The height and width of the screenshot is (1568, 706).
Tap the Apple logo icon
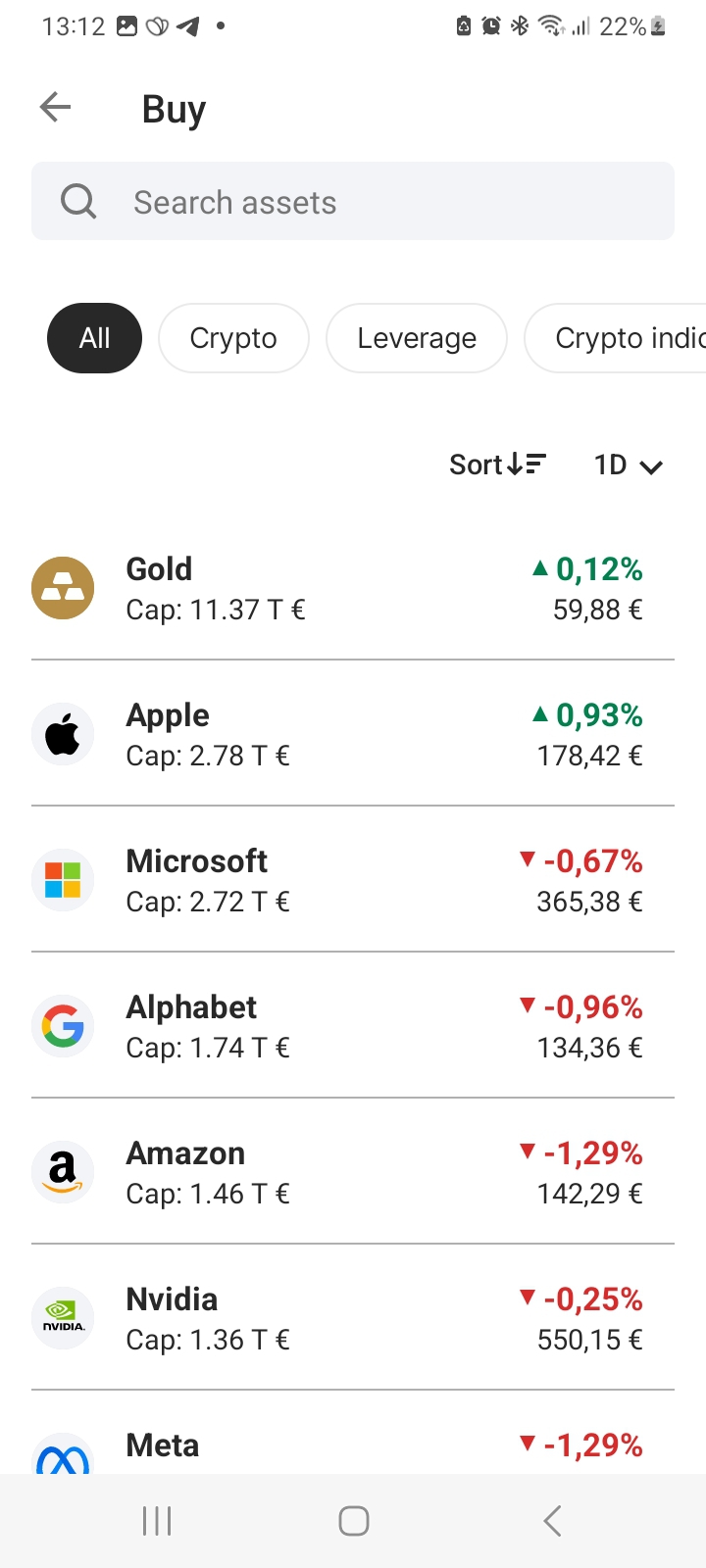[x=63, y=734]
